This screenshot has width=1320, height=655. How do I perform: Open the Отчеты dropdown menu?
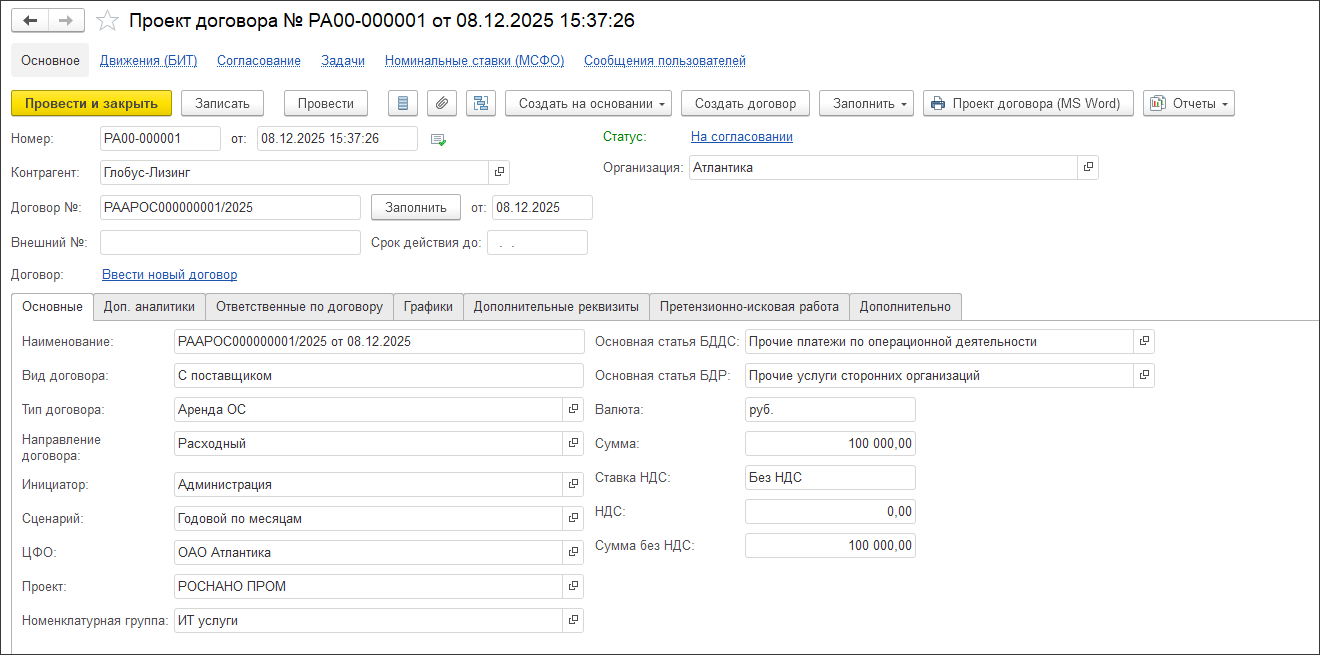[1188, 103]
